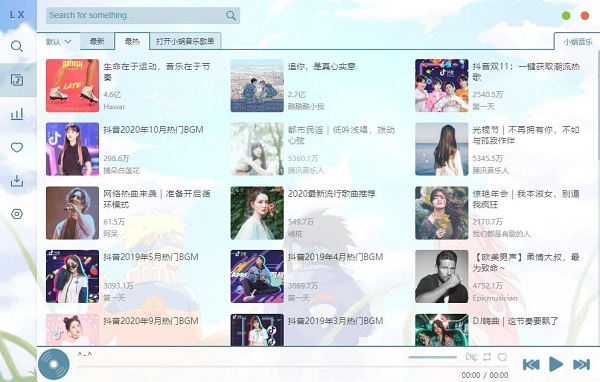Click author name Epicmusician
Viewport: 600px width, 382px height.
(495, 298)
